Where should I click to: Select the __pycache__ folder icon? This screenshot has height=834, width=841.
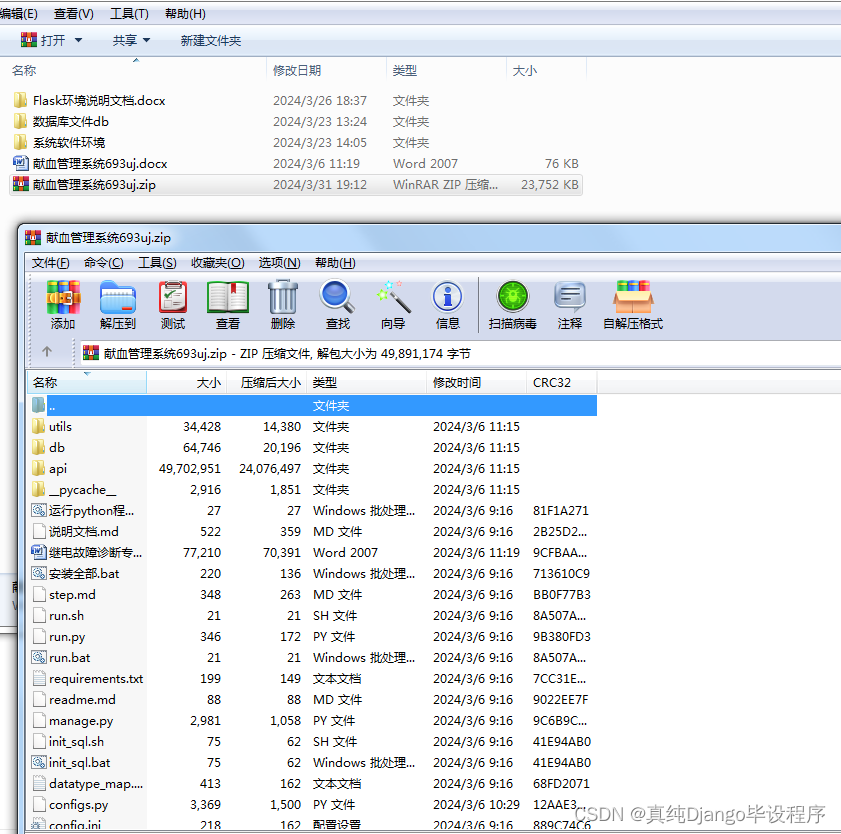click(38, 490)
